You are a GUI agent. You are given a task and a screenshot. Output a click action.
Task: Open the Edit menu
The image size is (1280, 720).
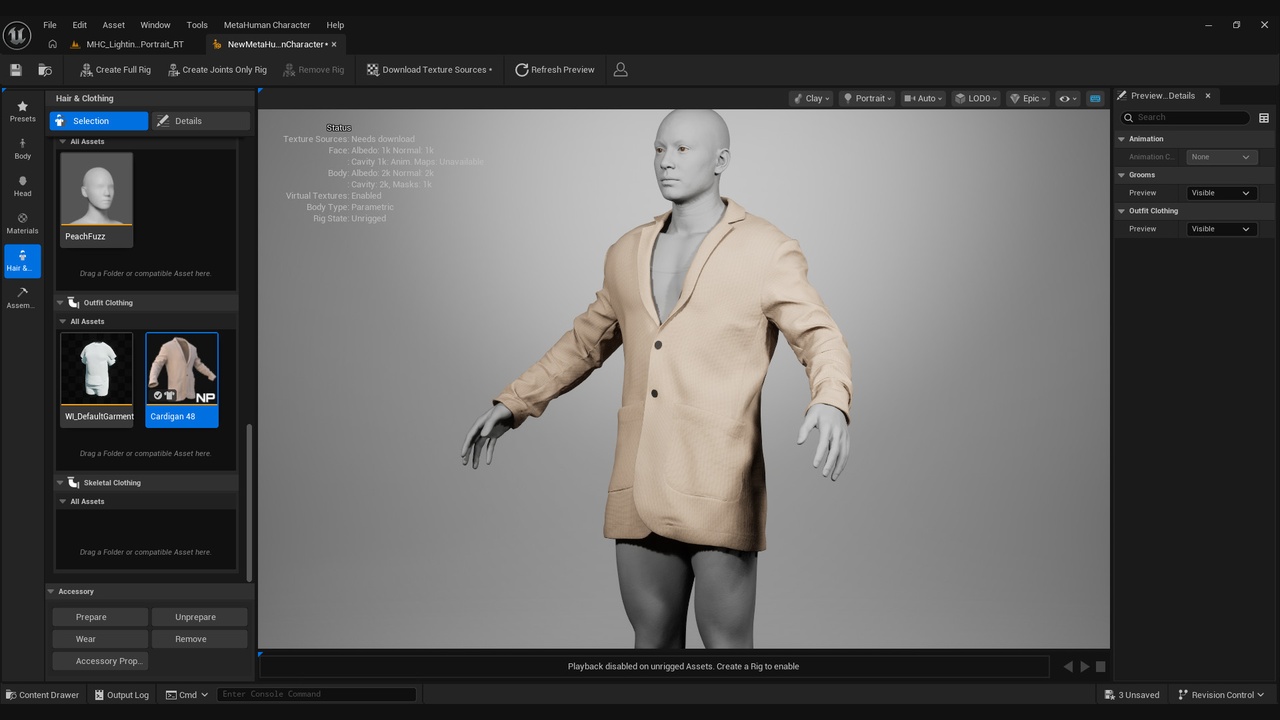click(80, 25)
